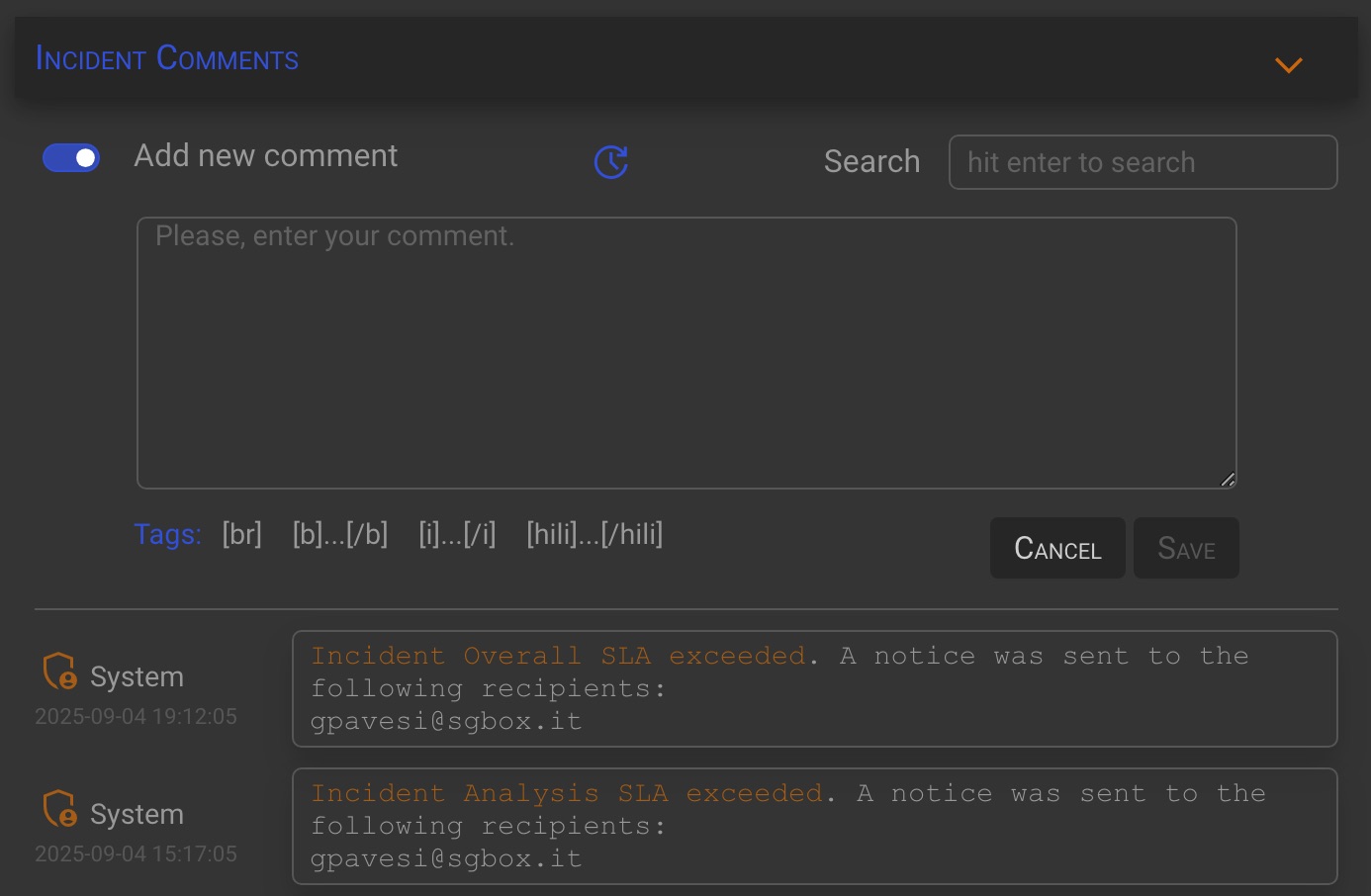The width and height of the screenshot is (1371, 896).
Task: Insert the [i]...[/i] italic tag
Action: 457,535
